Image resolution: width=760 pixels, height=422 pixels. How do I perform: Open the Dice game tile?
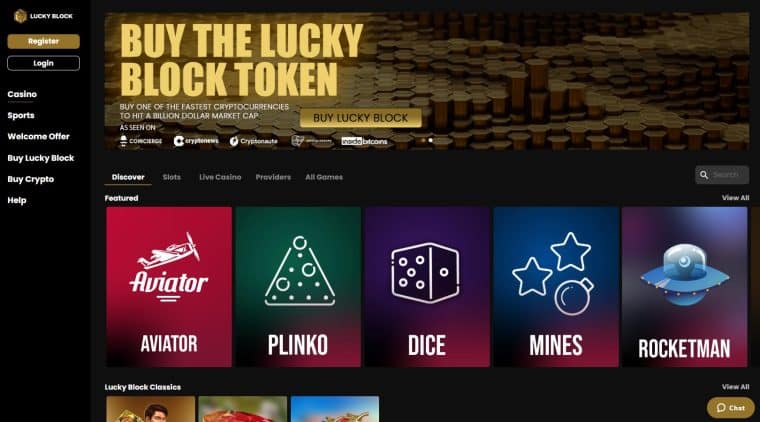[x=427, y=287]
